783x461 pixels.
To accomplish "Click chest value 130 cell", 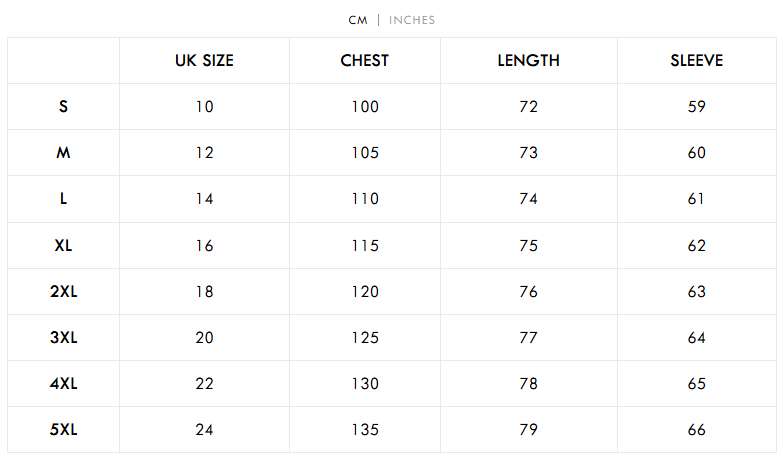I will click(x=364, y=384).
